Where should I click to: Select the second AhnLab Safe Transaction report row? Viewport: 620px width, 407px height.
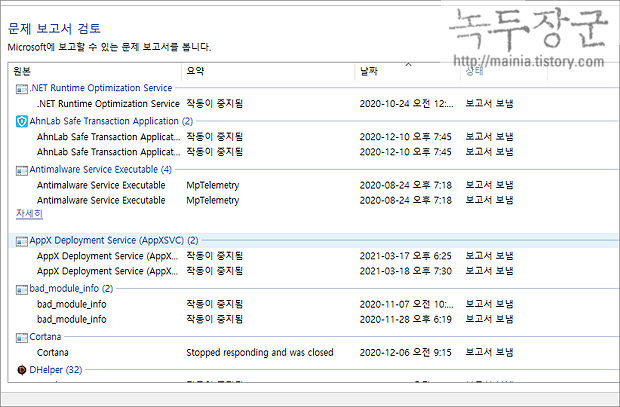(x=313, y=152)
